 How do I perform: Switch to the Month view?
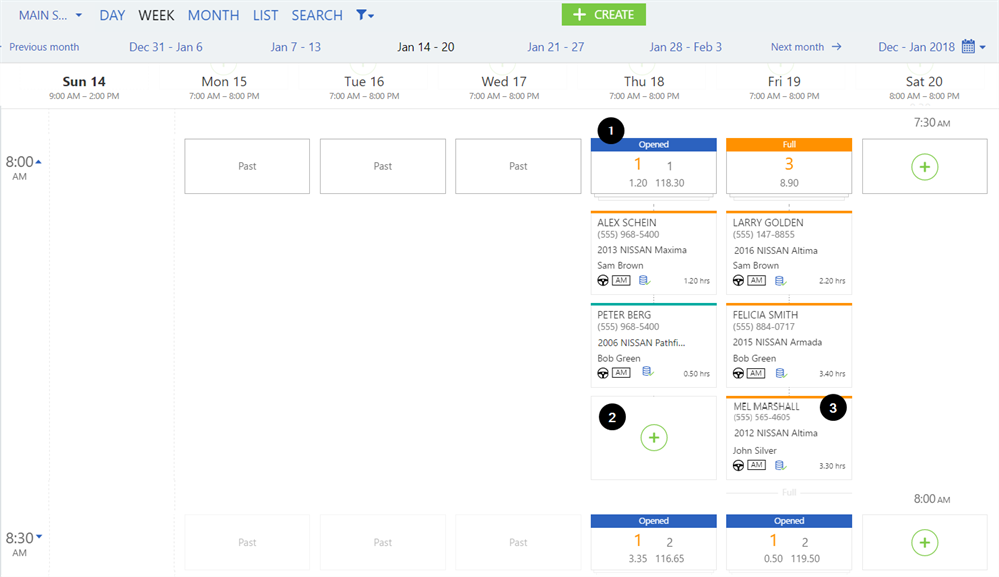213,16
